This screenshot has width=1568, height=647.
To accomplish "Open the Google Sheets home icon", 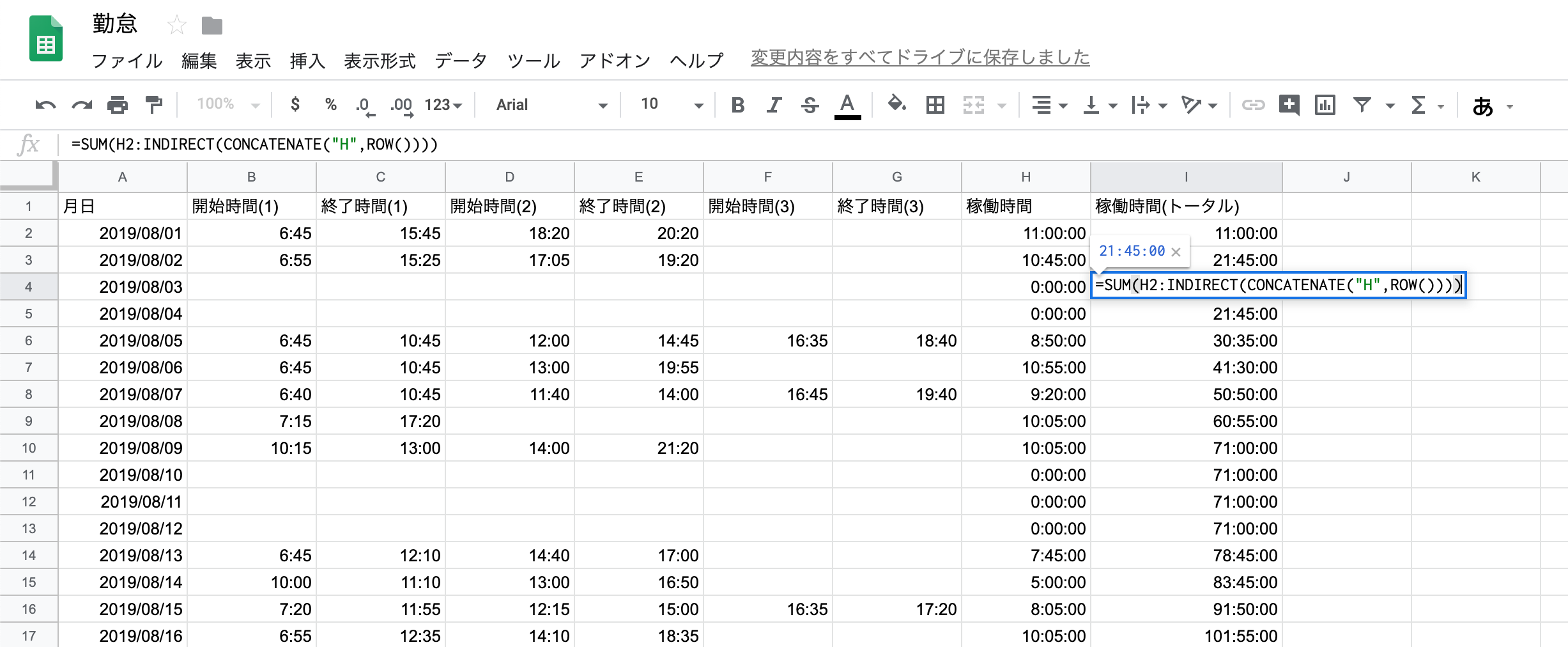I will coord(46,38).
